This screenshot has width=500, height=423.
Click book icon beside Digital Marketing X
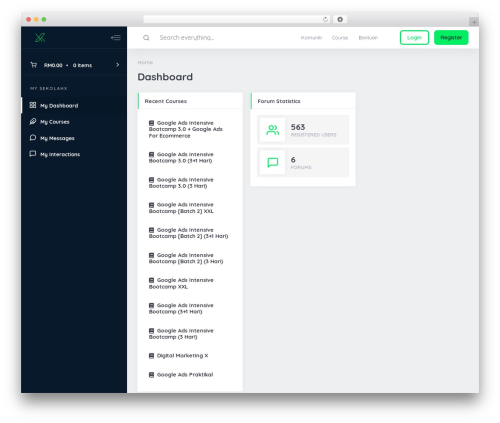(151, 356)
